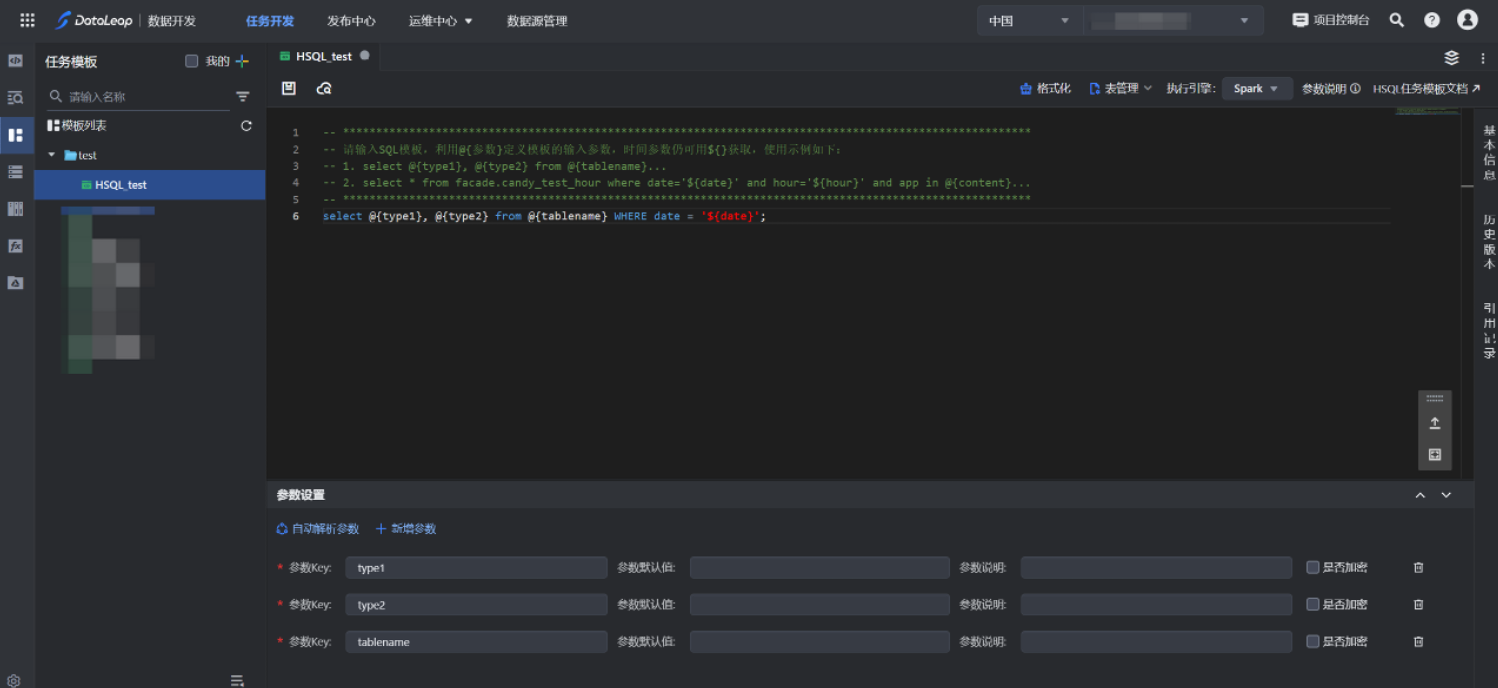This screenshot has width=1498, height=688.
Task: Click the add template plus icon
Action: [242, 61]
